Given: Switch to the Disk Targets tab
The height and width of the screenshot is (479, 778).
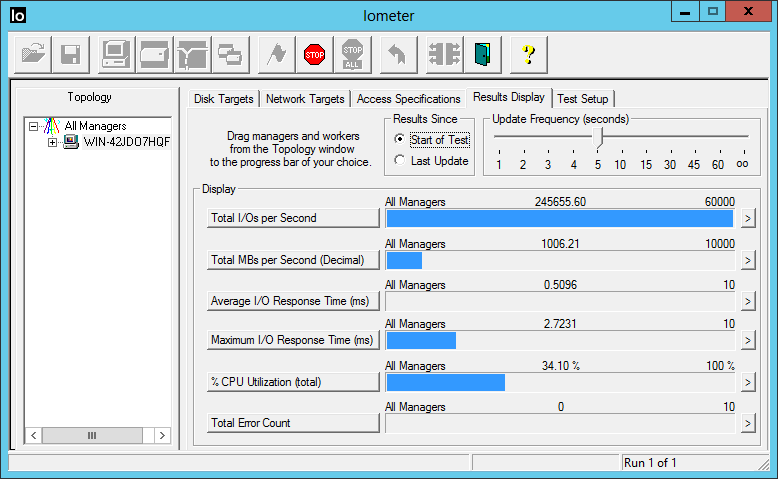Looking at the screenshot, I should click(224, 99).
